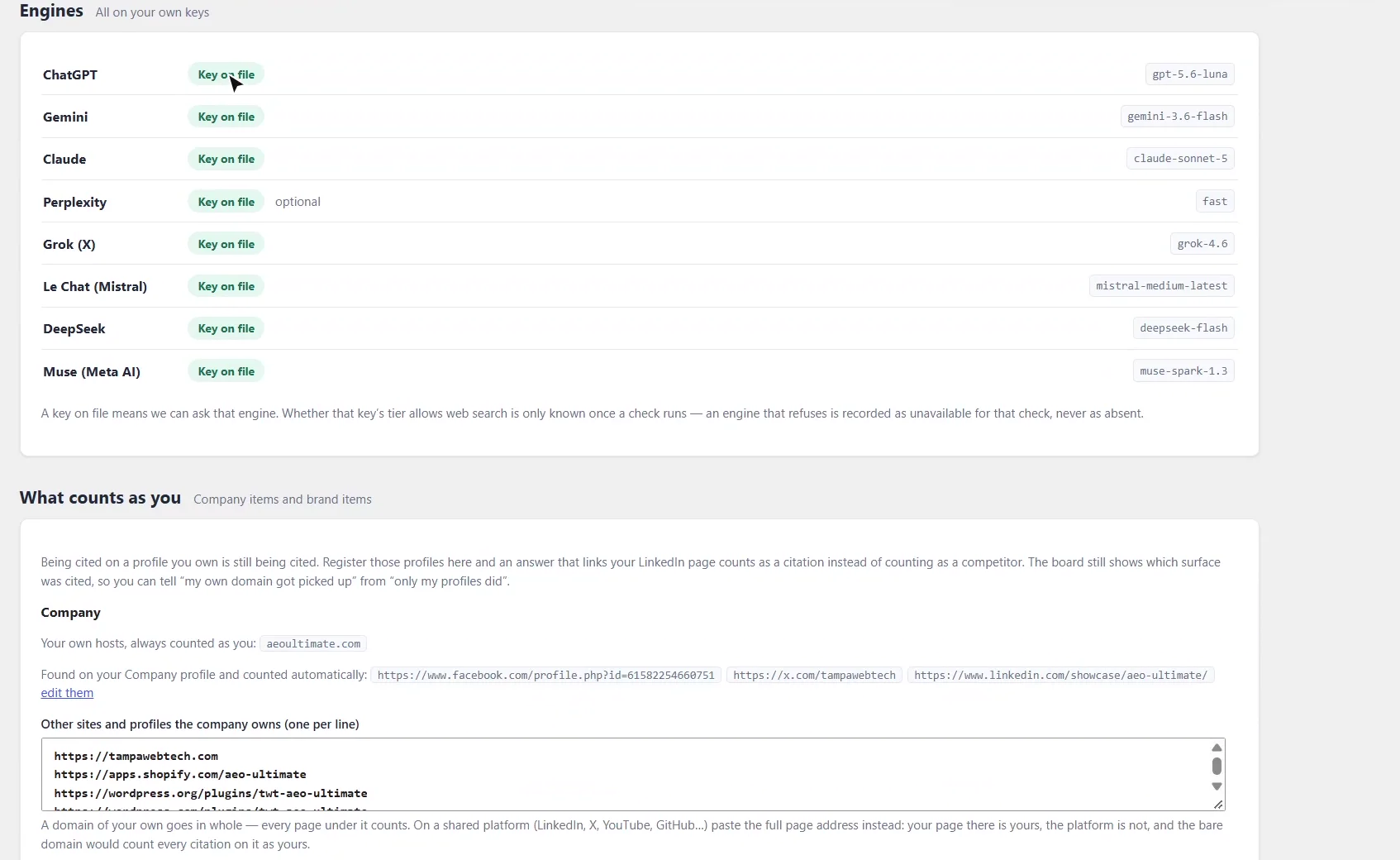This screenshot has width=1400, height=860.
Task: Click the wordpress.org/plugins/twt-aeo-ultimate line
Action: click(211, 793)
